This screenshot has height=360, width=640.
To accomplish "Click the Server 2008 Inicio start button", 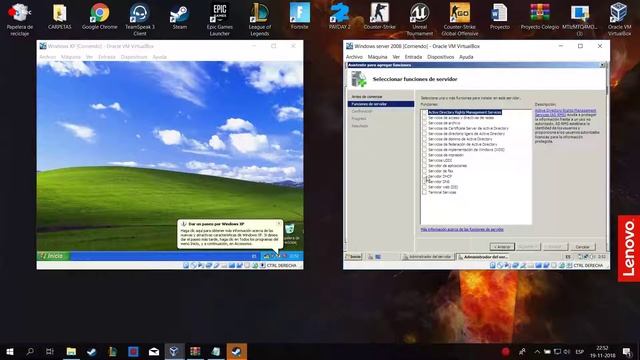I will 353,257.
